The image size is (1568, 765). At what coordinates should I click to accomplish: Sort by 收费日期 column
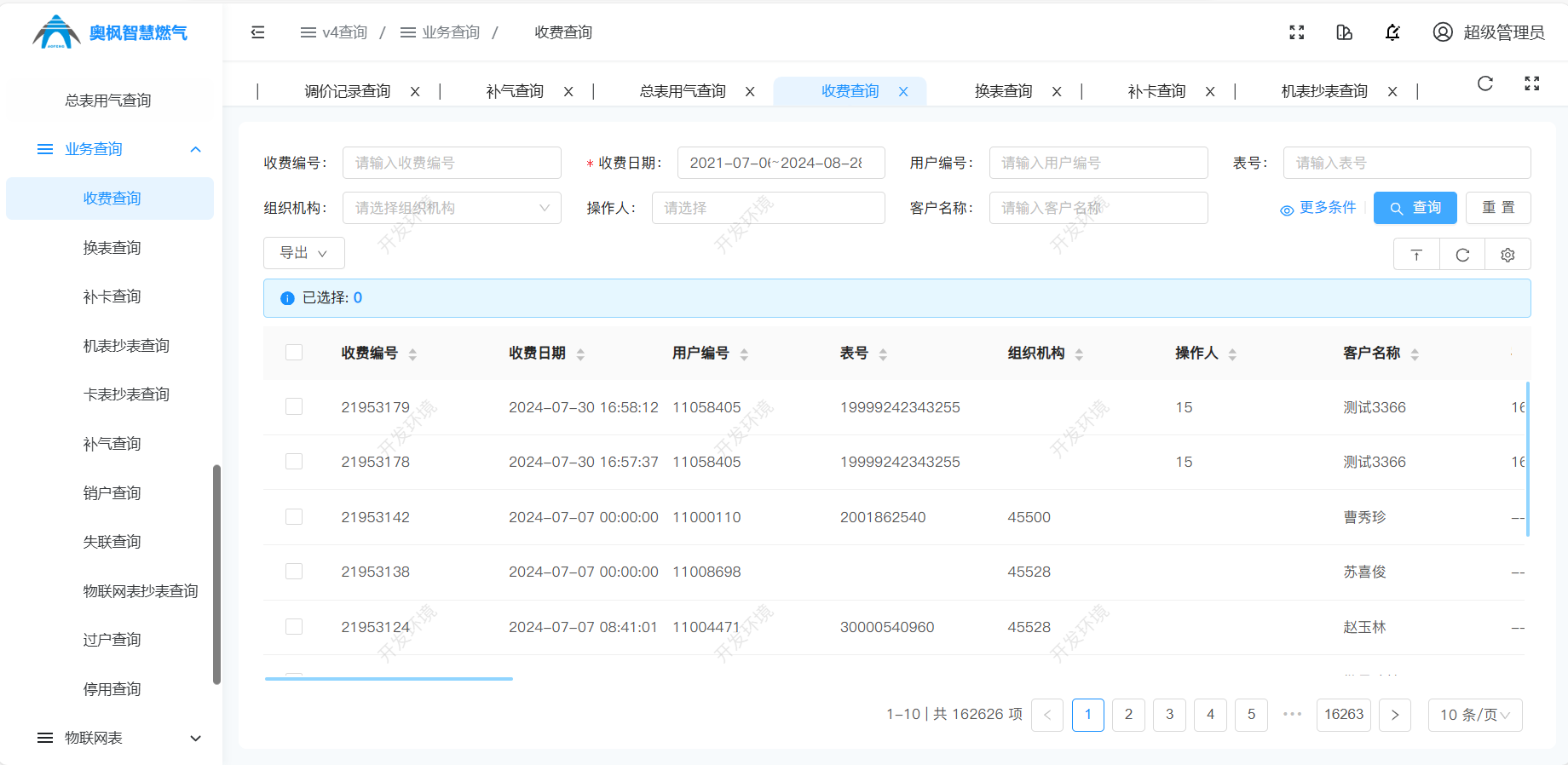[x=580, y=354]
